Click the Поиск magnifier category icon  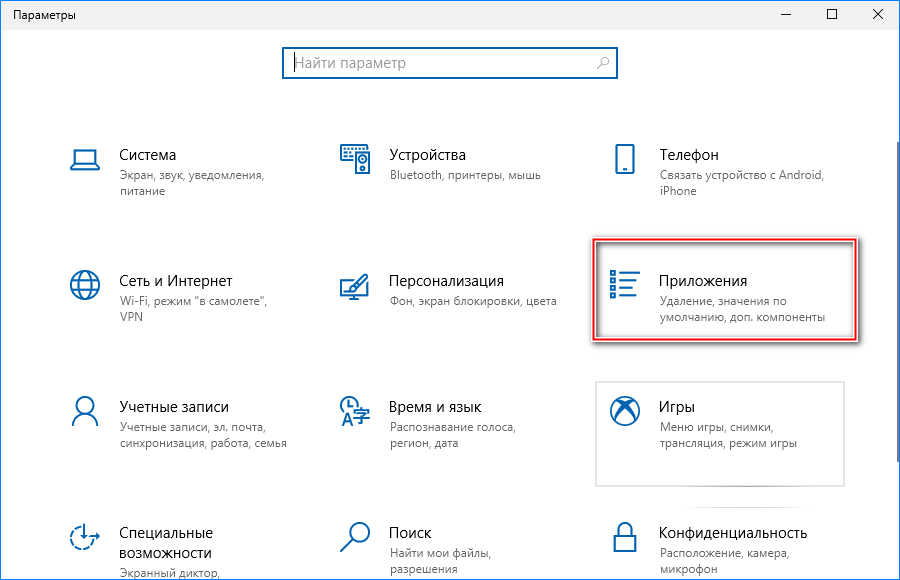(x=355, y=536)
